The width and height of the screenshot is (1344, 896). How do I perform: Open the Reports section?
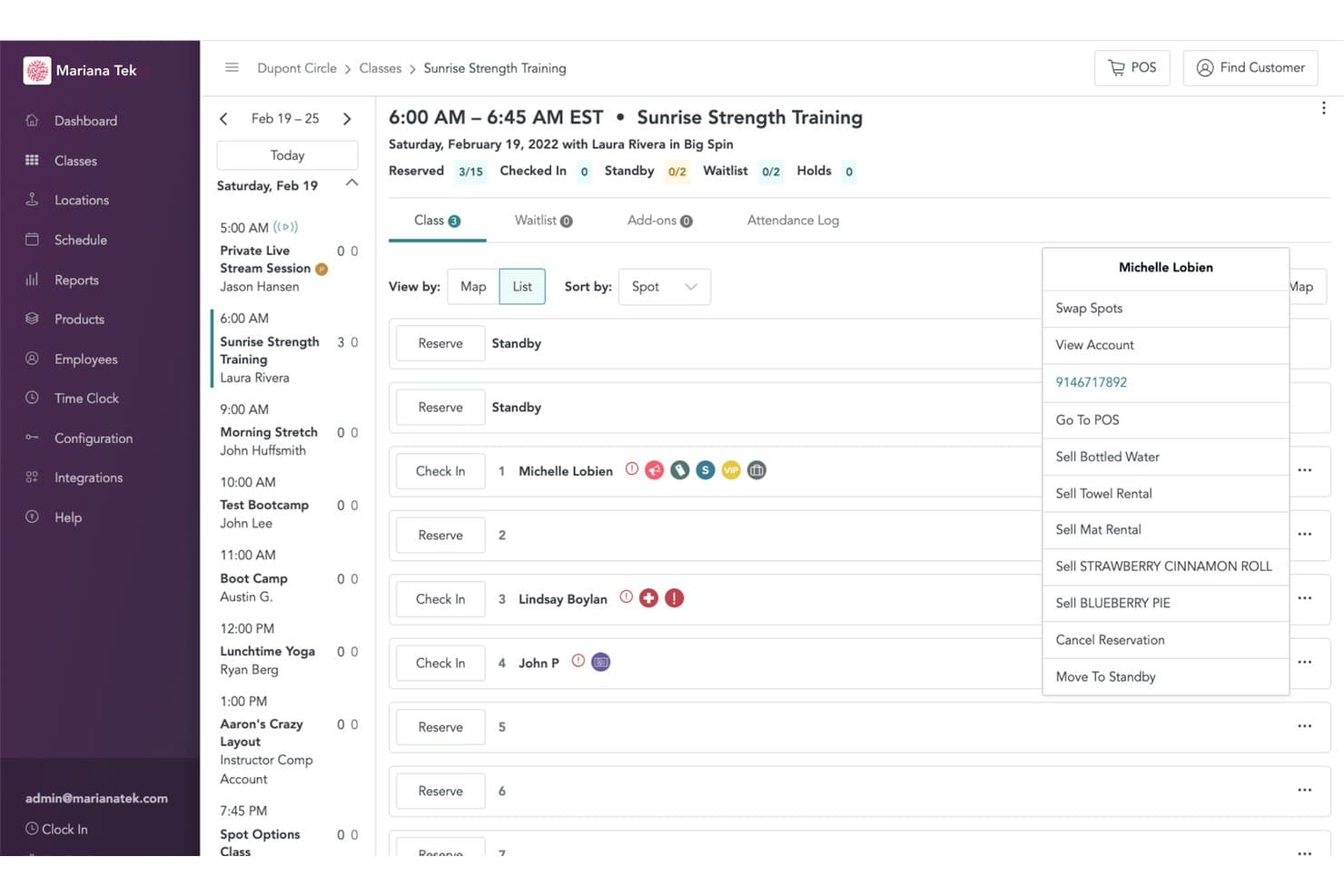76,281
